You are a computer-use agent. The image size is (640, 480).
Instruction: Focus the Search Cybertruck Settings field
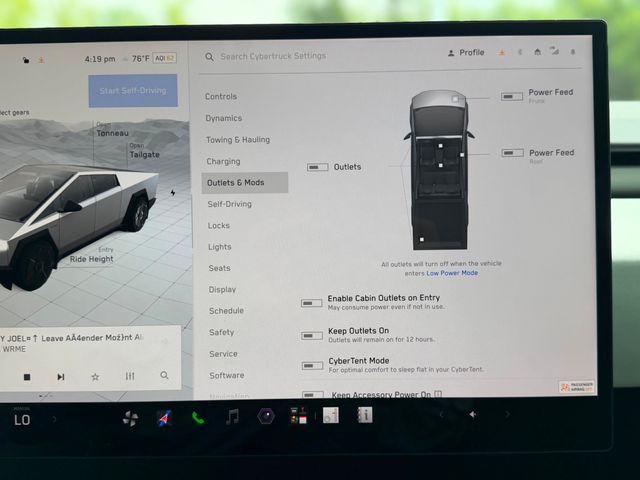(273, 56)
